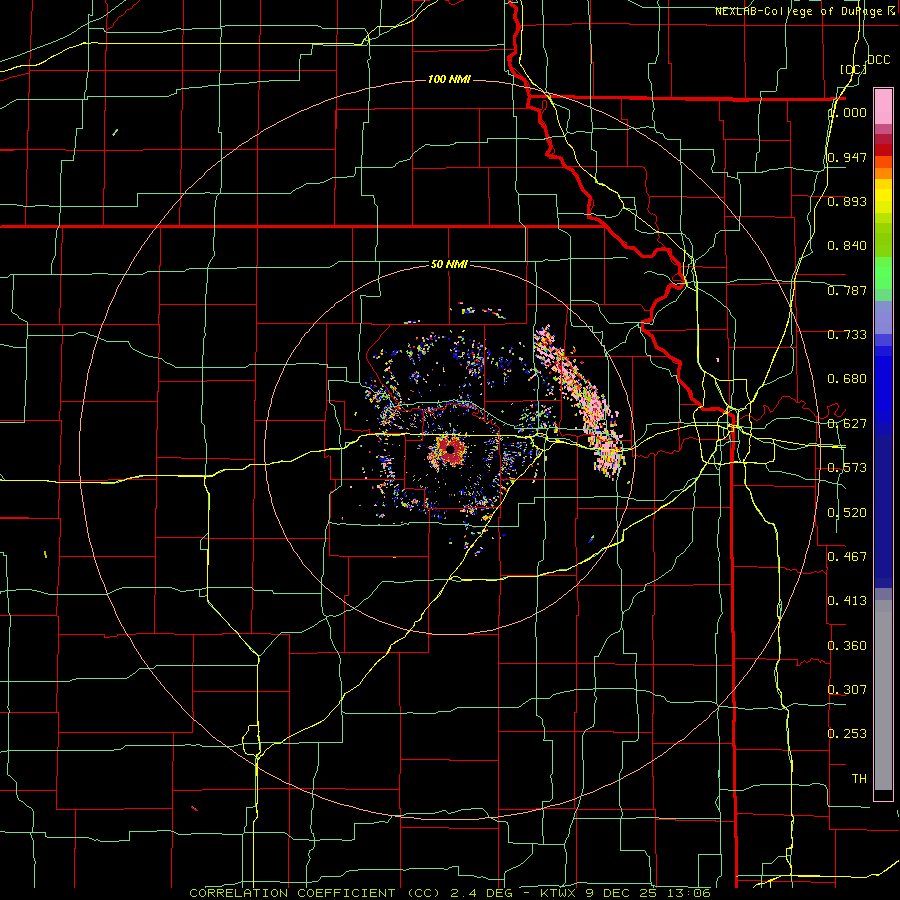Click the [CC] units label above the color bar
This screenshot has width=900, height=900.
(x=854, y=69)
